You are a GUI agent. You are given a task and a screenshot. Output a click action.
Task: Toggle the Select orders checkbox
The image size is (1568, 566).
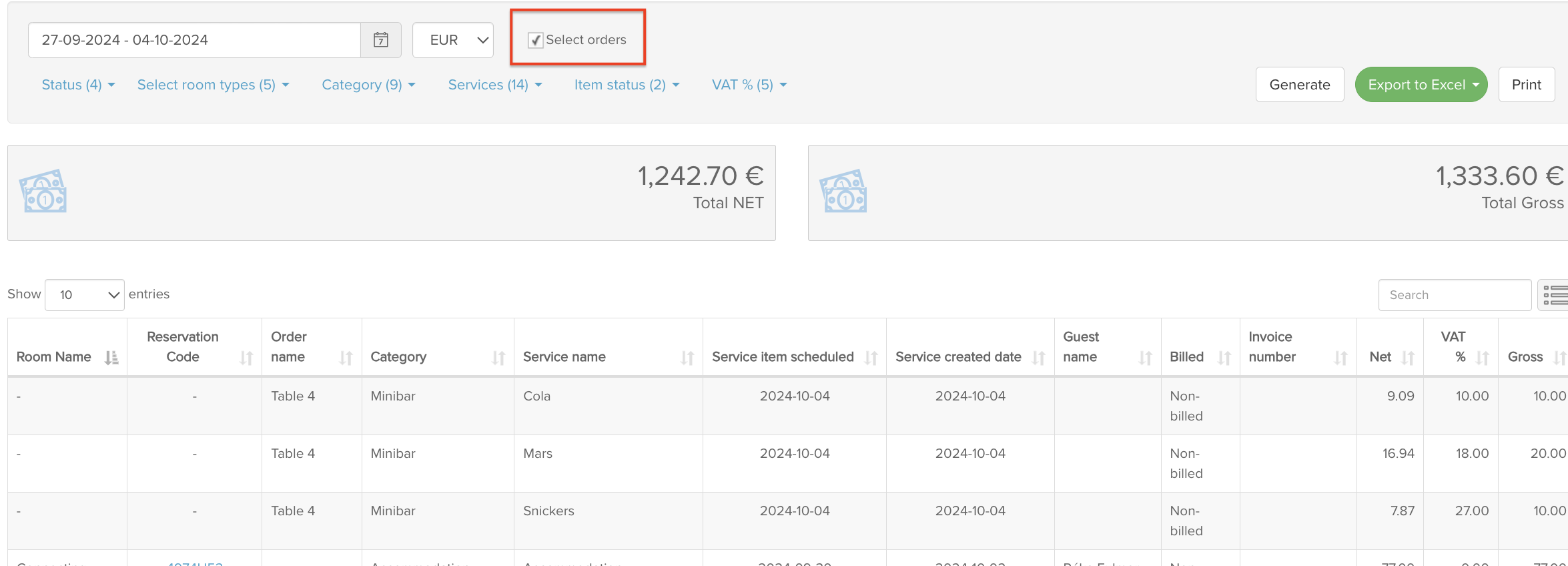click(x=535, y=40)
